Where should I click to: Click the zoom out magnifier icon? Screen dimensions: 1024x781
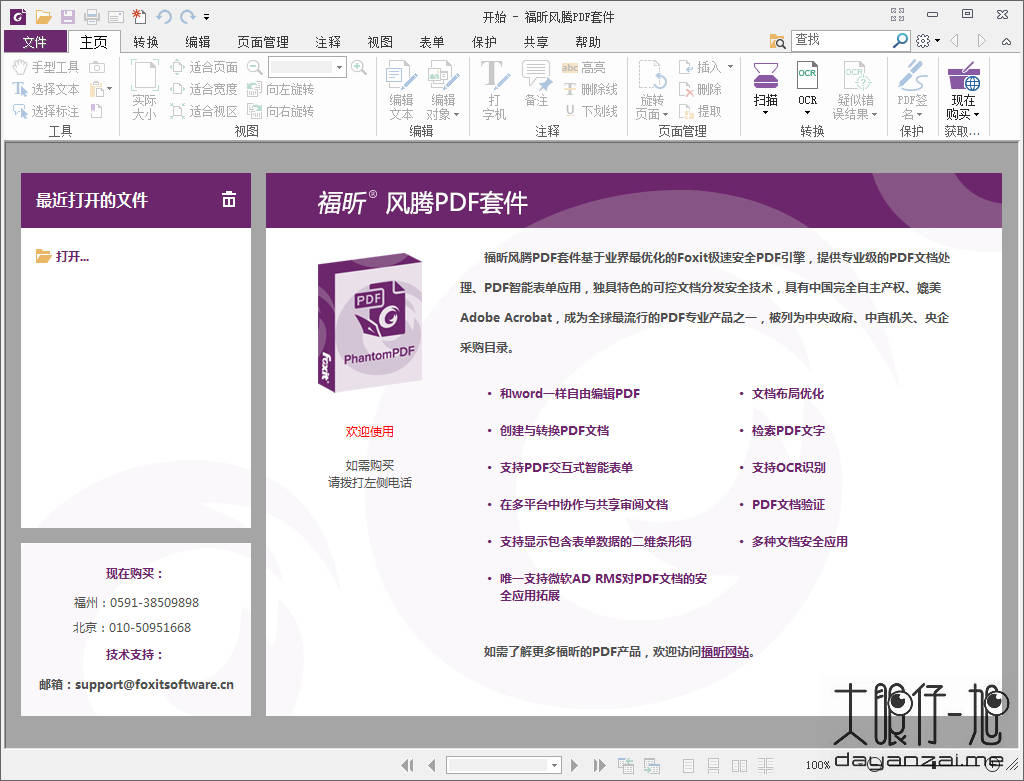pos(255,67)
